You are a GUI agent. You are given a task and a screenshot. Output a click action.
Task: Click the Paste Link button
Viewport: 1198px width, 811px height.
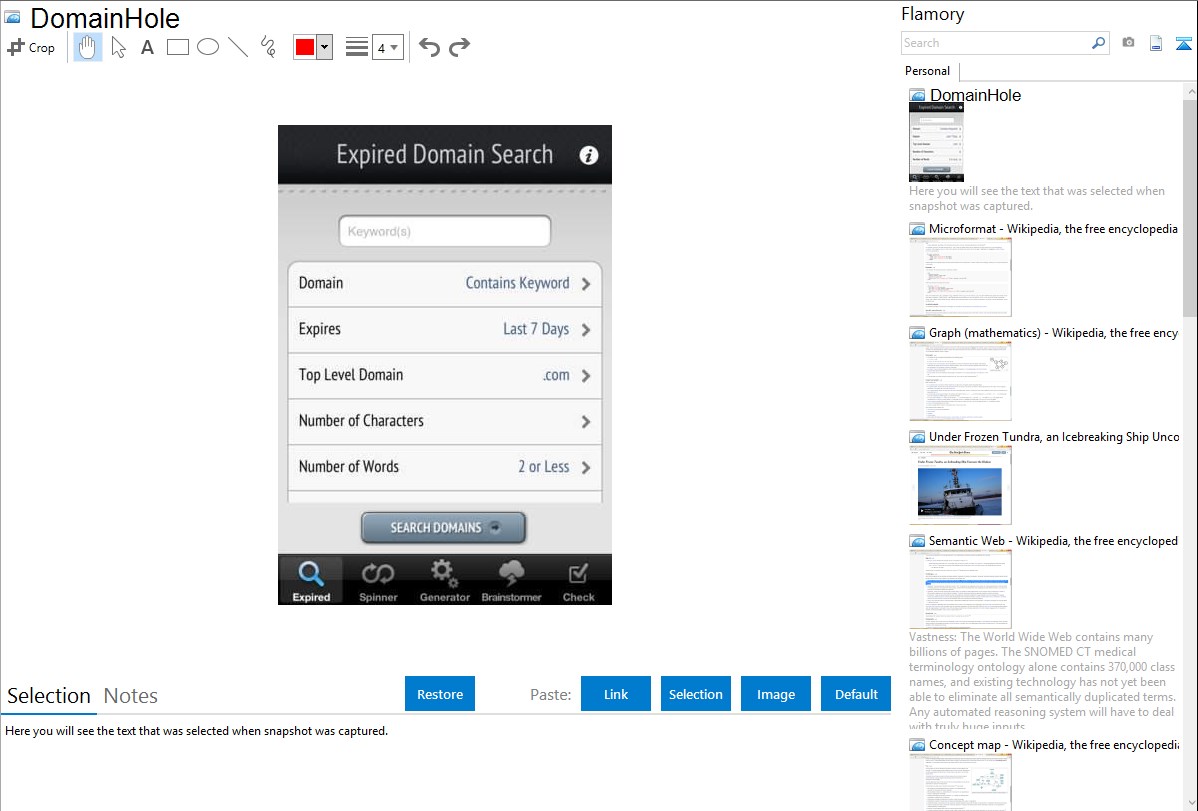(616, 694)
